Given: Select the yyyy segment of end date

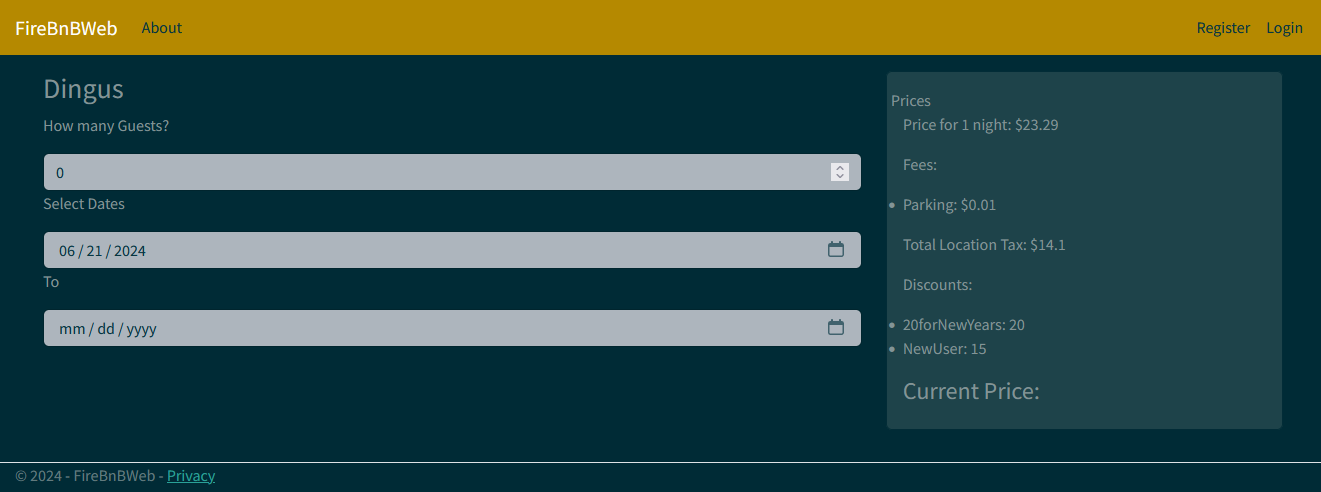Looking at the screenshot, I should 142,329.
